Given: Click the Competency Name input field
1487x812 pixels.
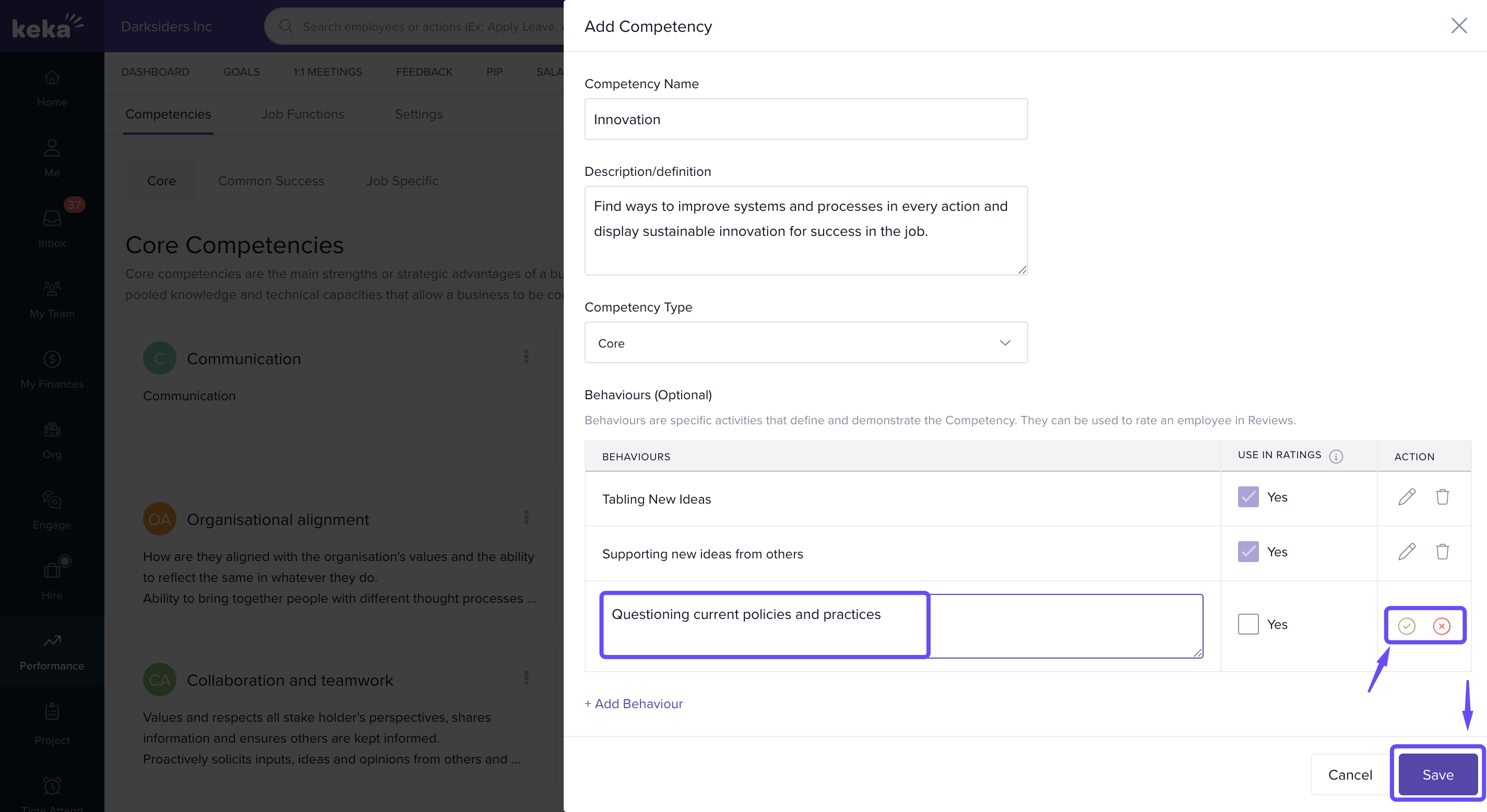Looking at the screenshot, I should (805, 120).
